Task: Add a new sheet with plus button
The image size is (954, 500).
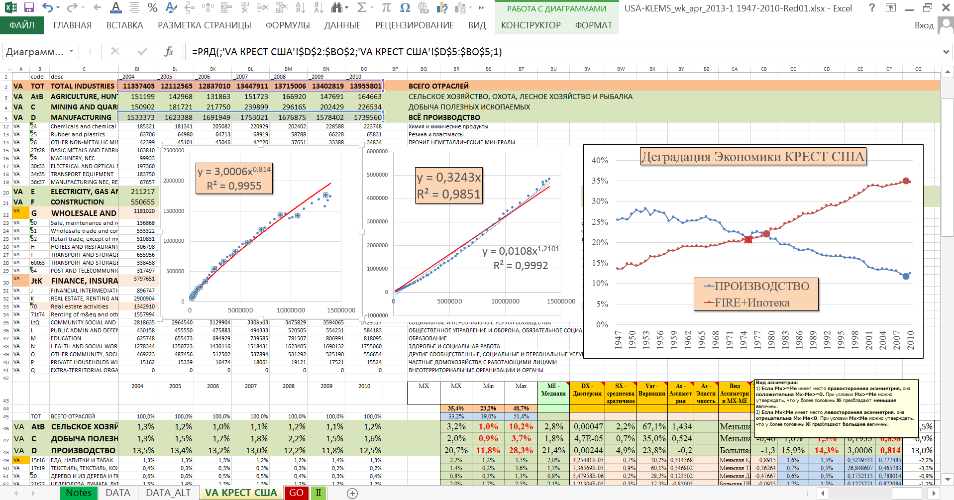Action: pos(351,493)
